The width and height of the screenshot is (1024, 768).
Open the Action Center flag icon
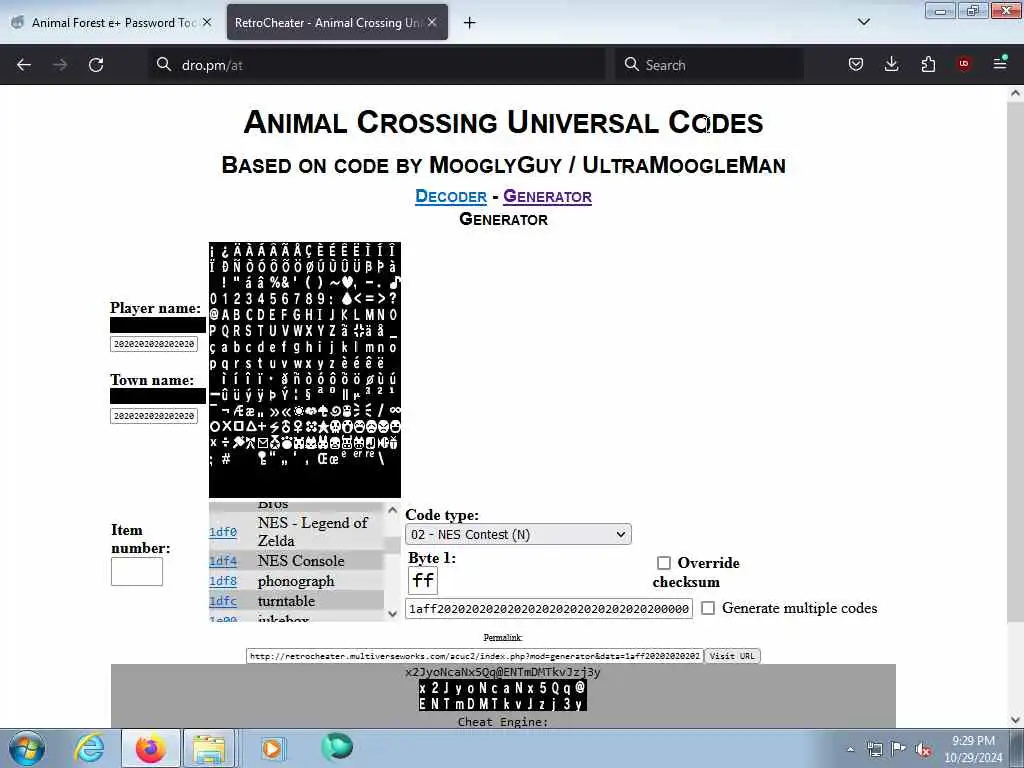pos(899,749)
